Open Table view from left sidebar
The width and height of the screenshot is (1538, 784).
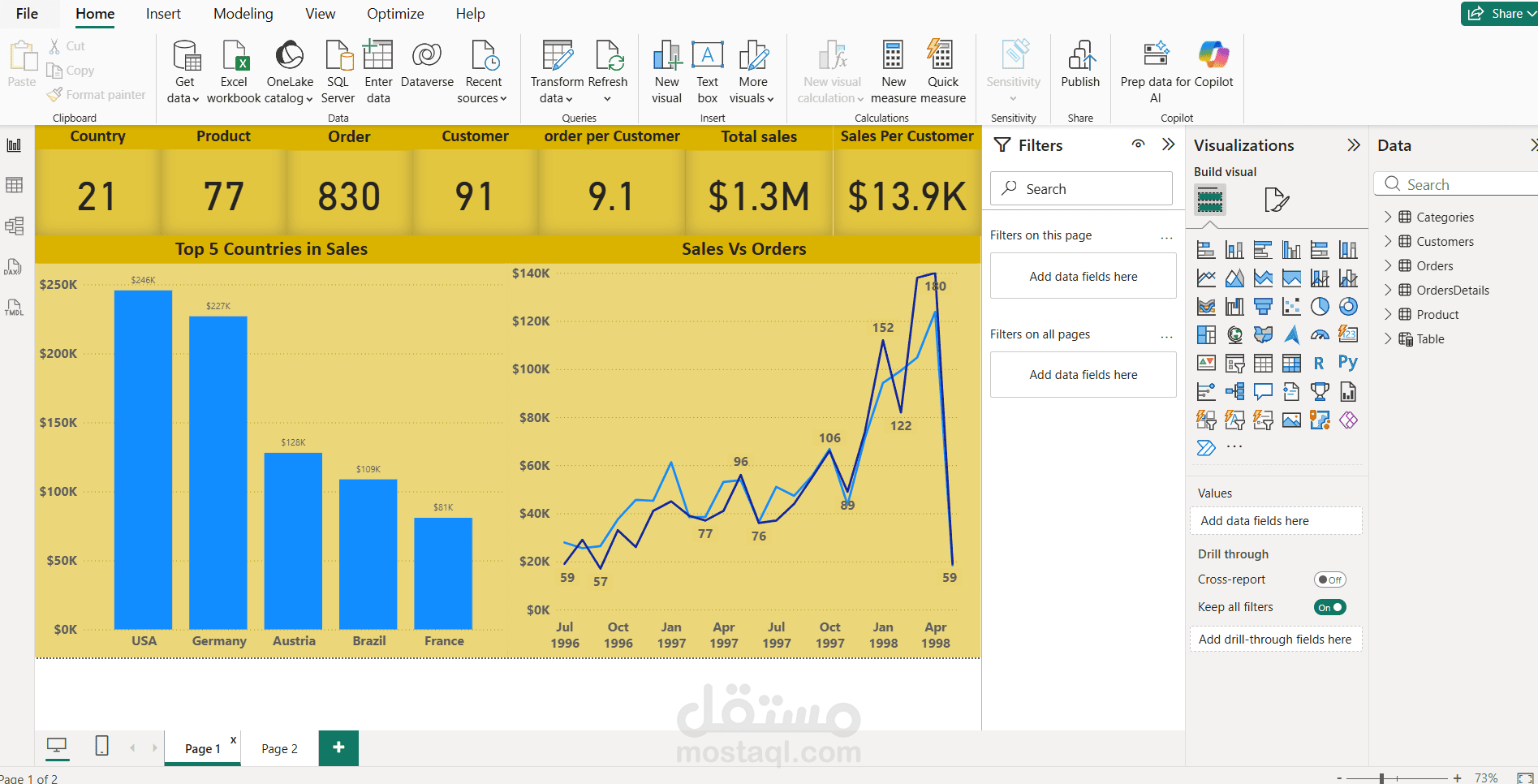[x=14, y=185]
